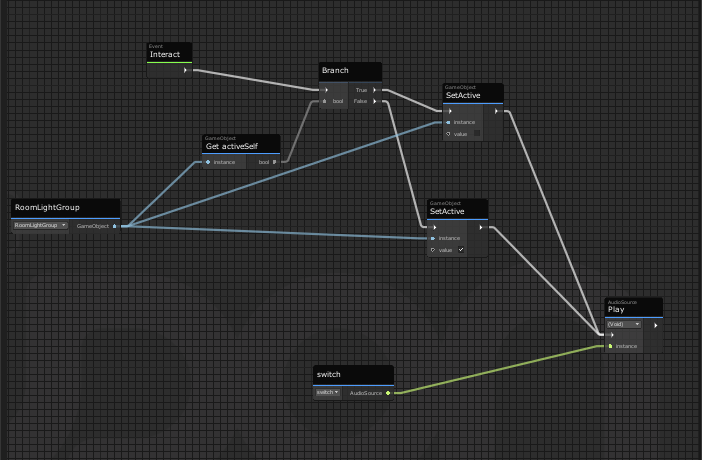Open the RoomLightGroup variable dropdown
This screenshot has height=460, width=702.
tap(41, 226)
